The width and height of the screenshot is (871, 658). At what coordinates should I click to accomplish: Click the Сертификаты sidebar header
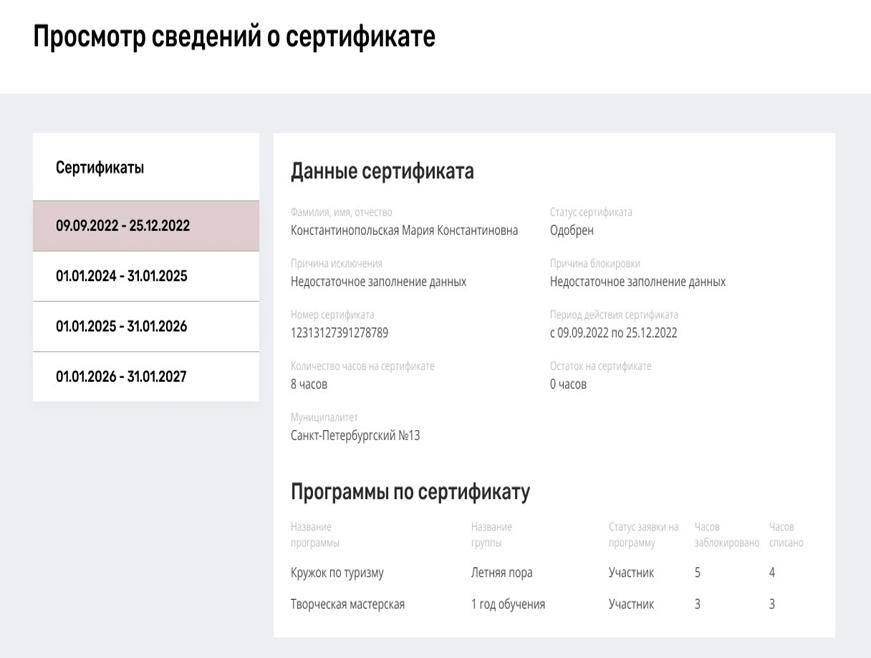click(x=100, y=167)
